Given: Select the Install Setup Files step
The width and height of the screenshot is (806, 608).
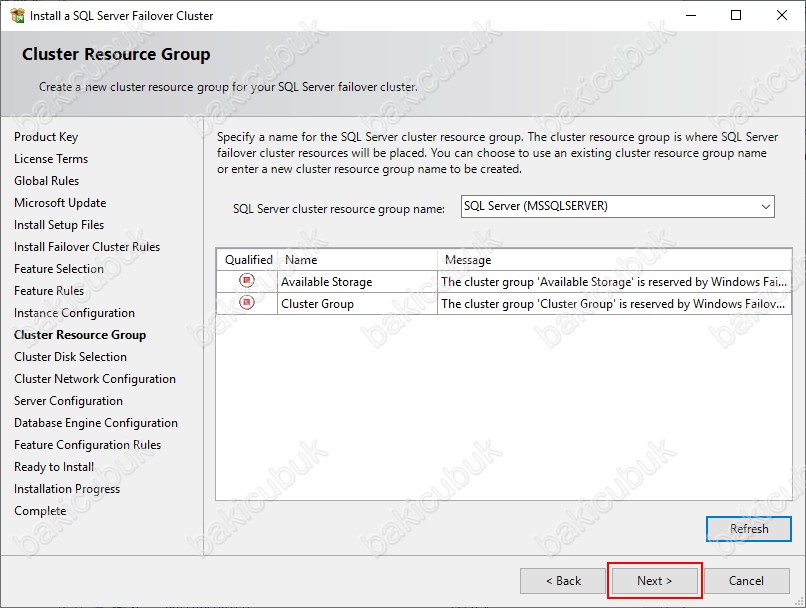Looking at the screenshot, I should pos(59,225).
